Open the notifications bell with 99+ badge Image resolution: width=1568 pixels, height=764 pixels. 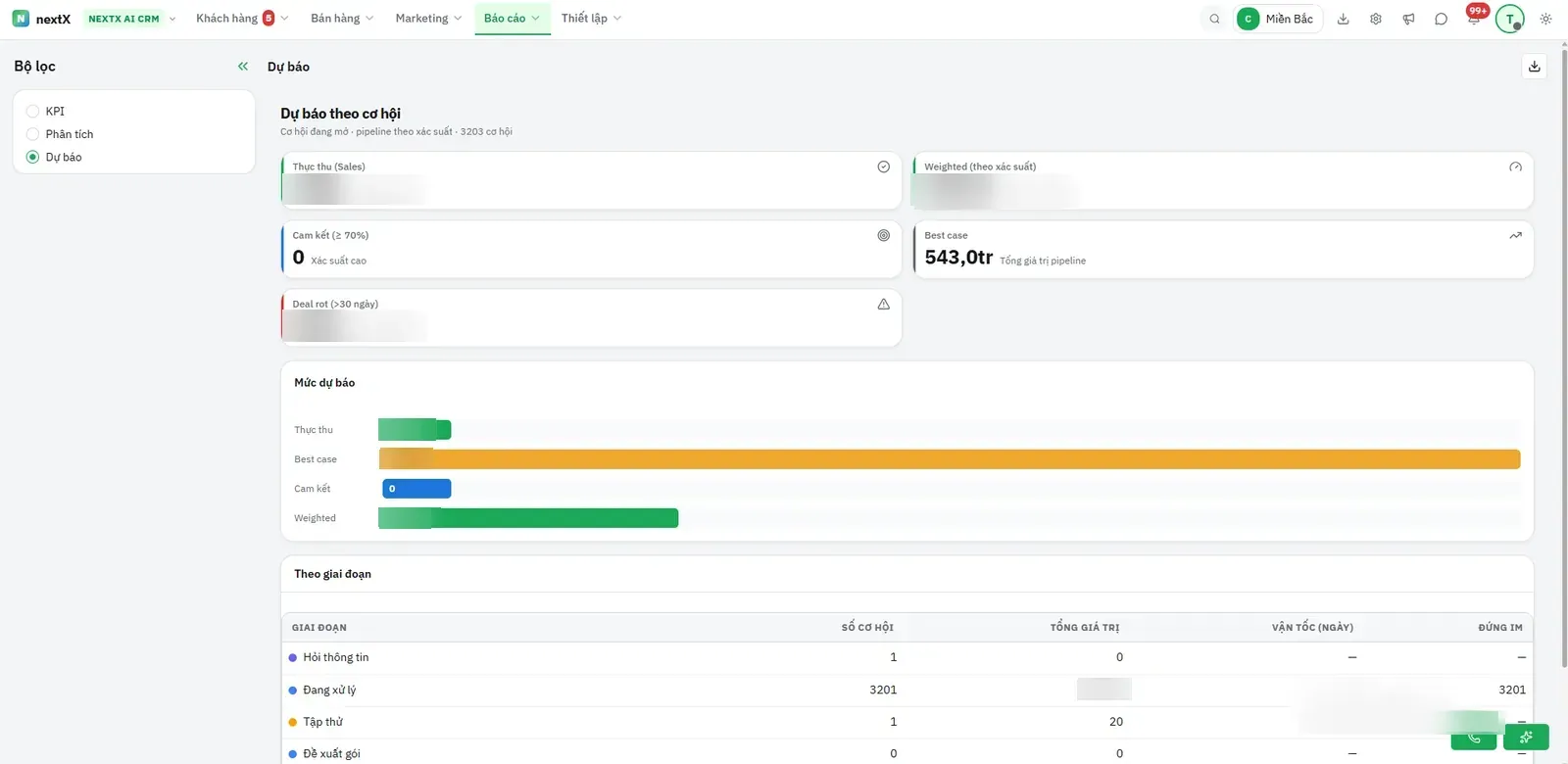[1474, 18]
